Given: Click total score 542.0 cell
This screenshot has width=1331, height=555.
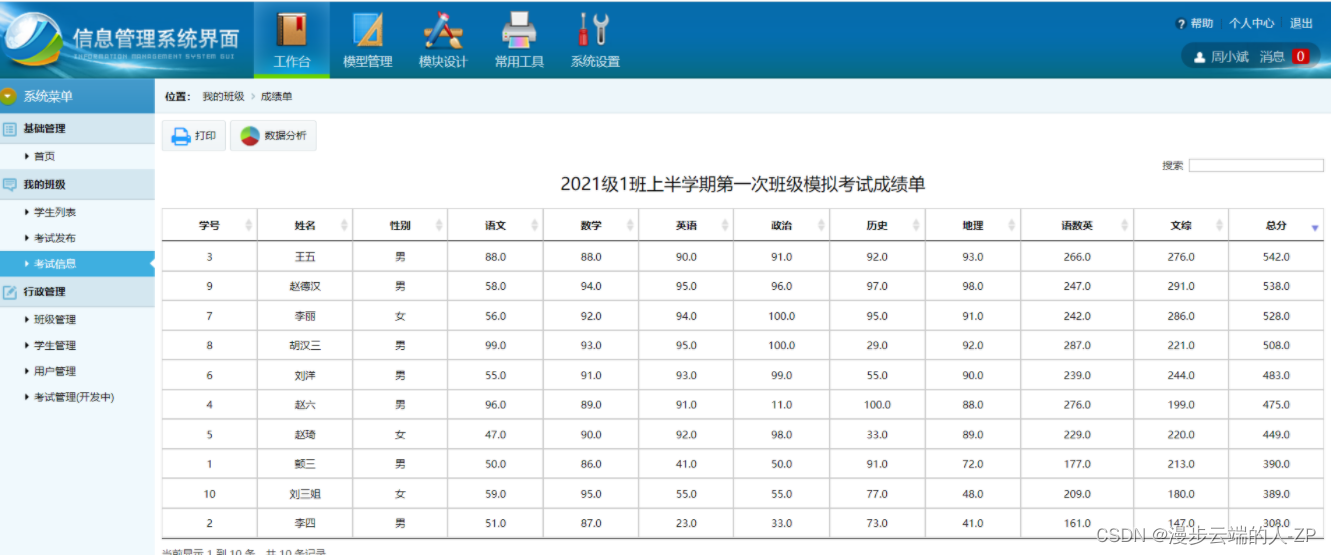Looking at the screenshot, I should tap(1276, 258).
